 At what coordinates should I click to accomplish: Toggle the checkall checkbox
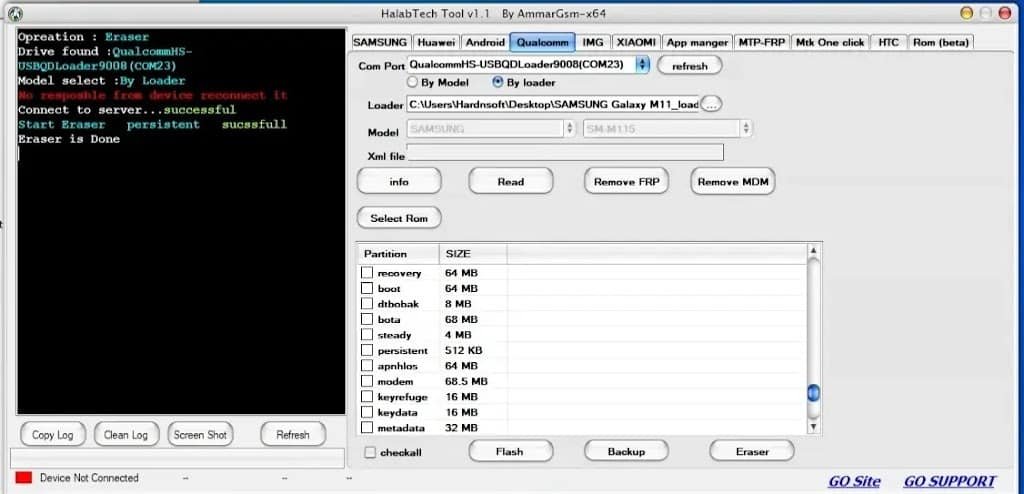[370, 452]
